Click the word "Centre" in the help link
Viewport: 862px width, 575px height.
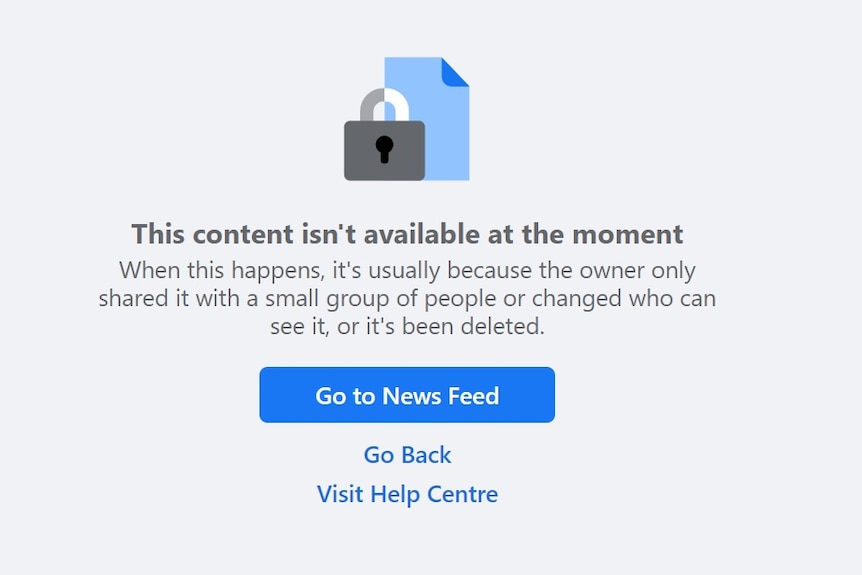tap(462, 494)
